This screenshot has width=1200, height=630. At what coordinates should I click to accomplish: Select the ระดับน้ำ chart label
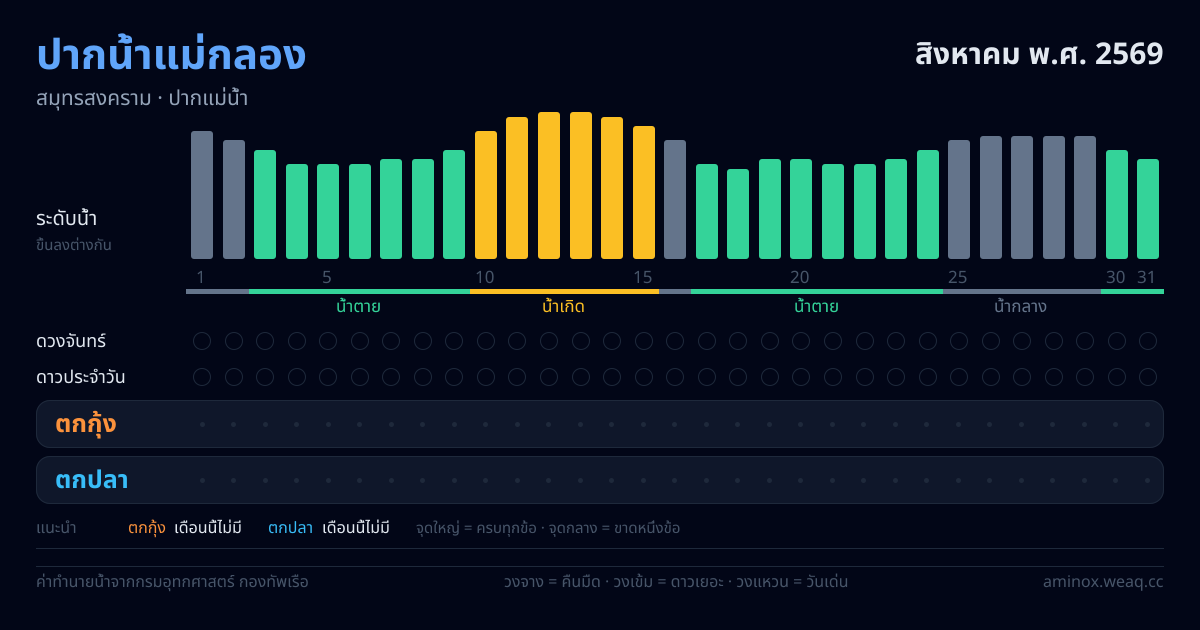pos(66,219)
